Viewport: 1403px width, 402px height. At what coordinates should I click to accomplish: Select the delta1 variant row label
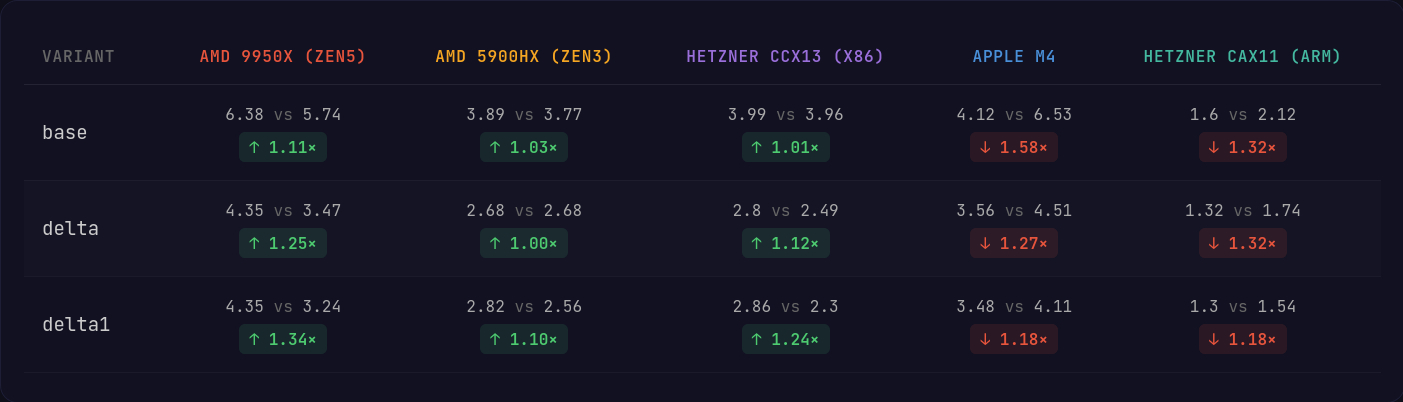75,324
